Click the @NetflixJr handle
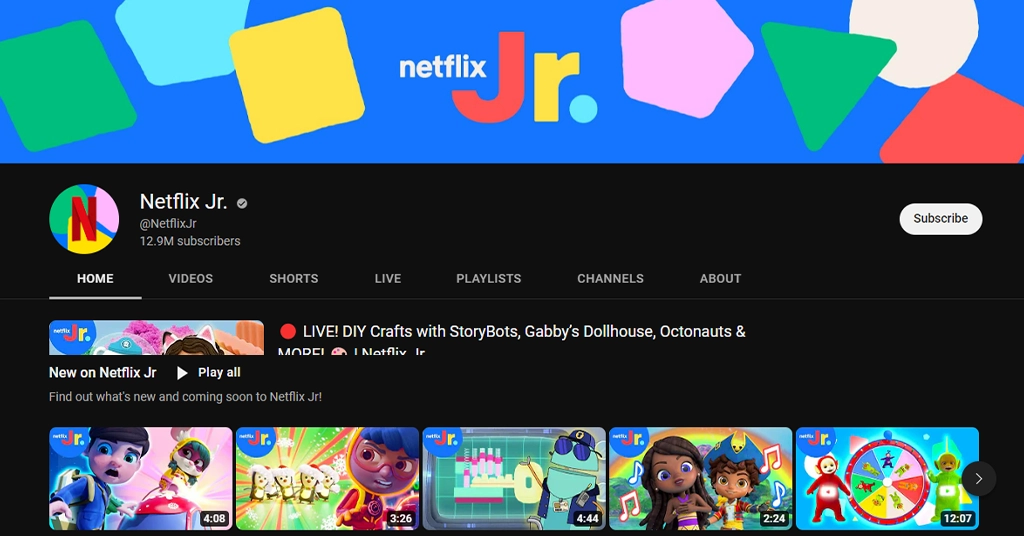The image size is (1024, 536). click(x=168, y=223)
